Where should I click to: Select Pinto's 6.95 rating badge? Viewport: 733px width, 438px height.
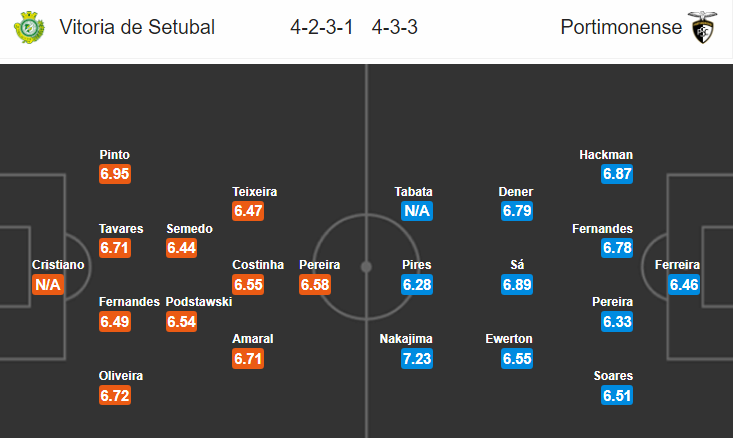pos(115,174)
